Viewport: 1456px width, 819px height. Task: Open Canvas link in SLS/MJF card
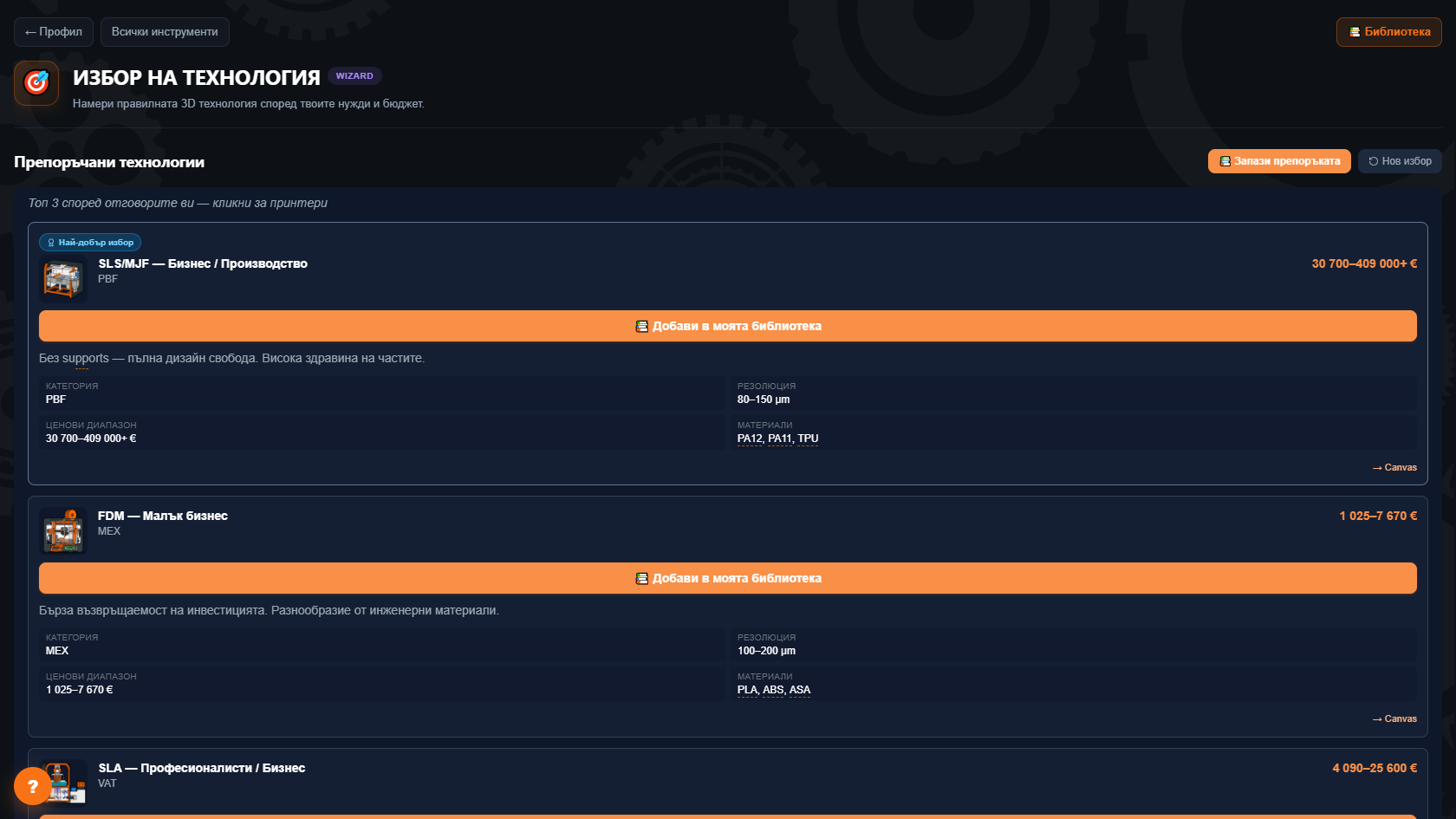coord(1394,467)
